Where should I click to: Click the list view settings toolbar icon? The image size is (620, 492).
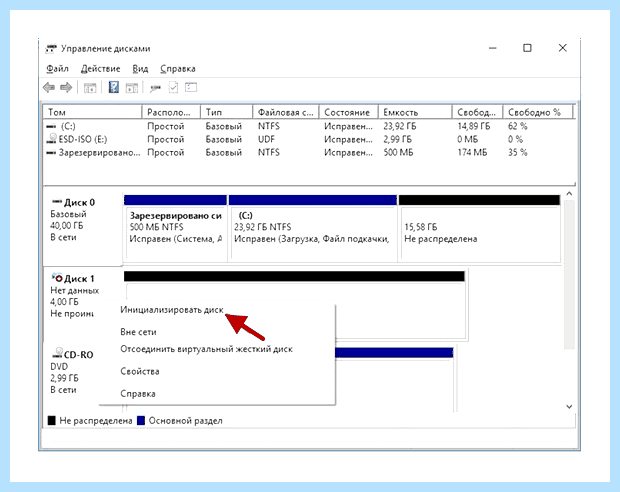coord(191,87)
